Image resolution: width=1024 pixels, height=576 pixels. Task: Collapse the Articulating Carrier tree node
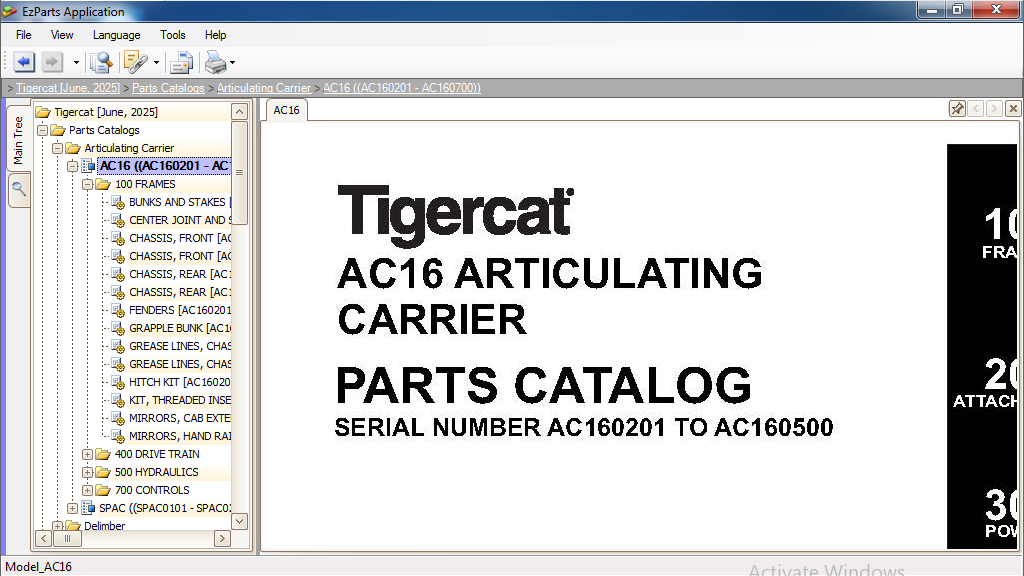click(57, 148)
